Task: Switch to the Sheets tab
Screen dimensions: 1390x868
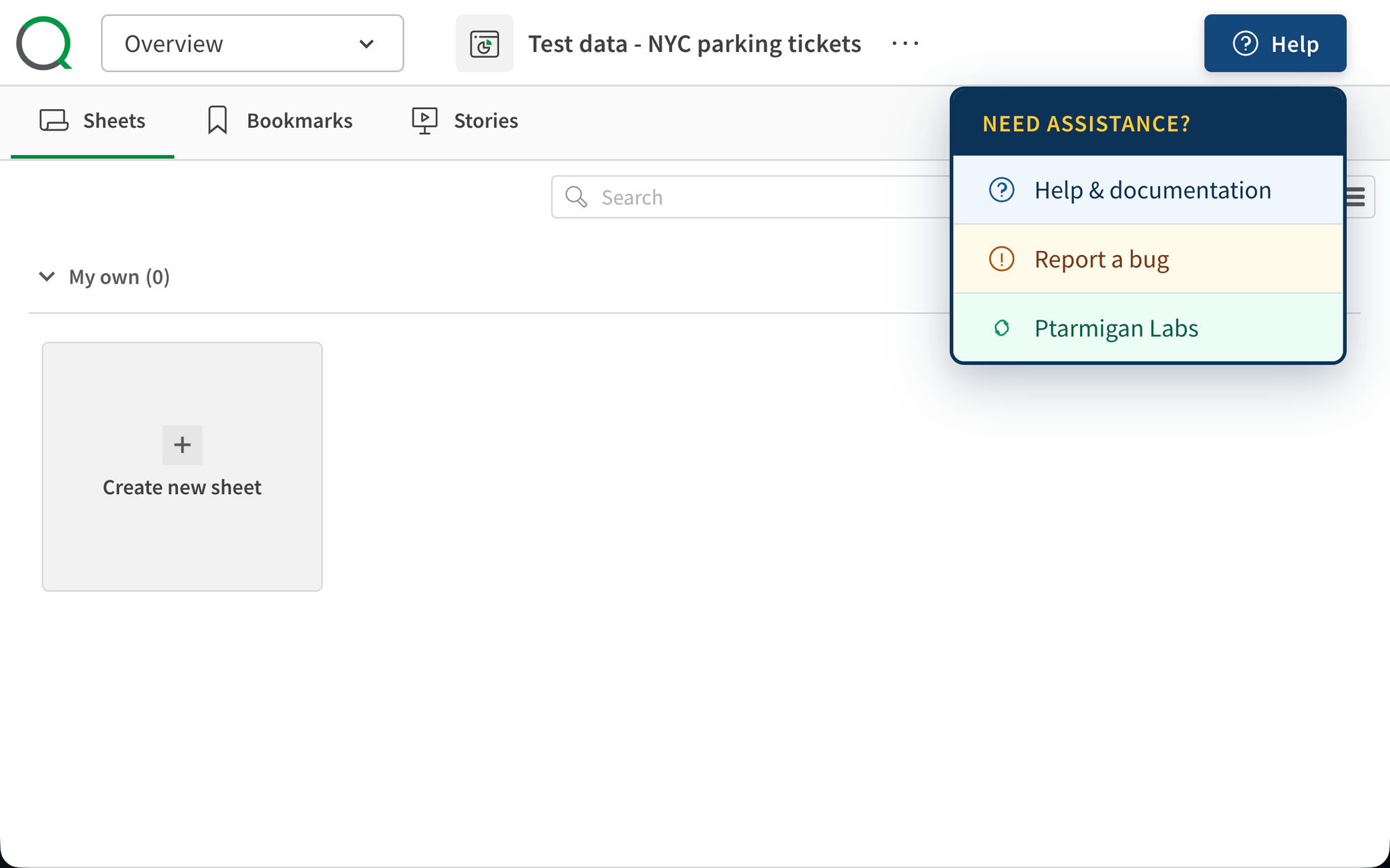Action: pos(114,121)
